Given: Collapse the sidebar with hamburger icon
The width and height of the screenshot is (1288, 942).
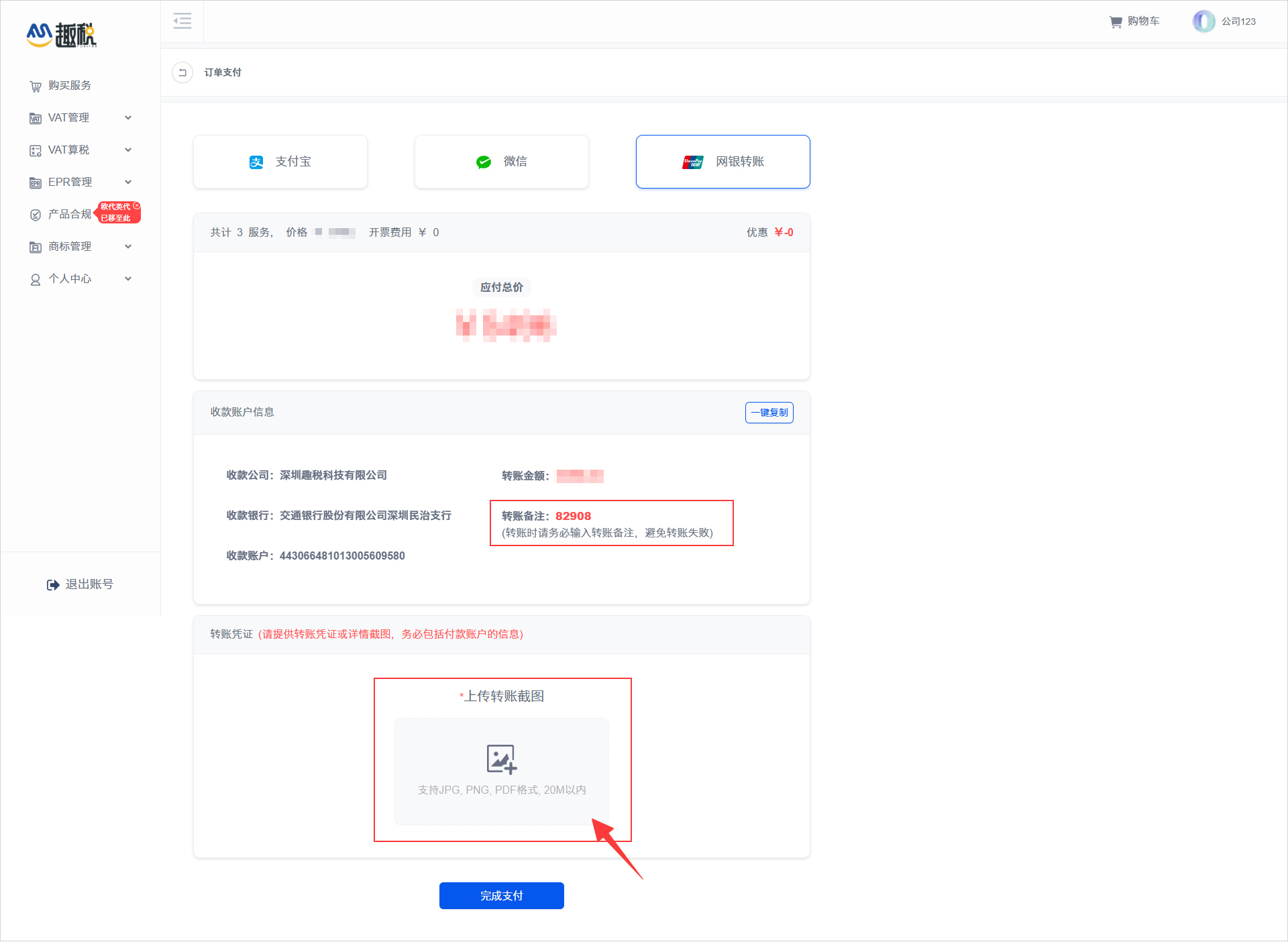Looking at the screenshot, I should tap(182, 21).
